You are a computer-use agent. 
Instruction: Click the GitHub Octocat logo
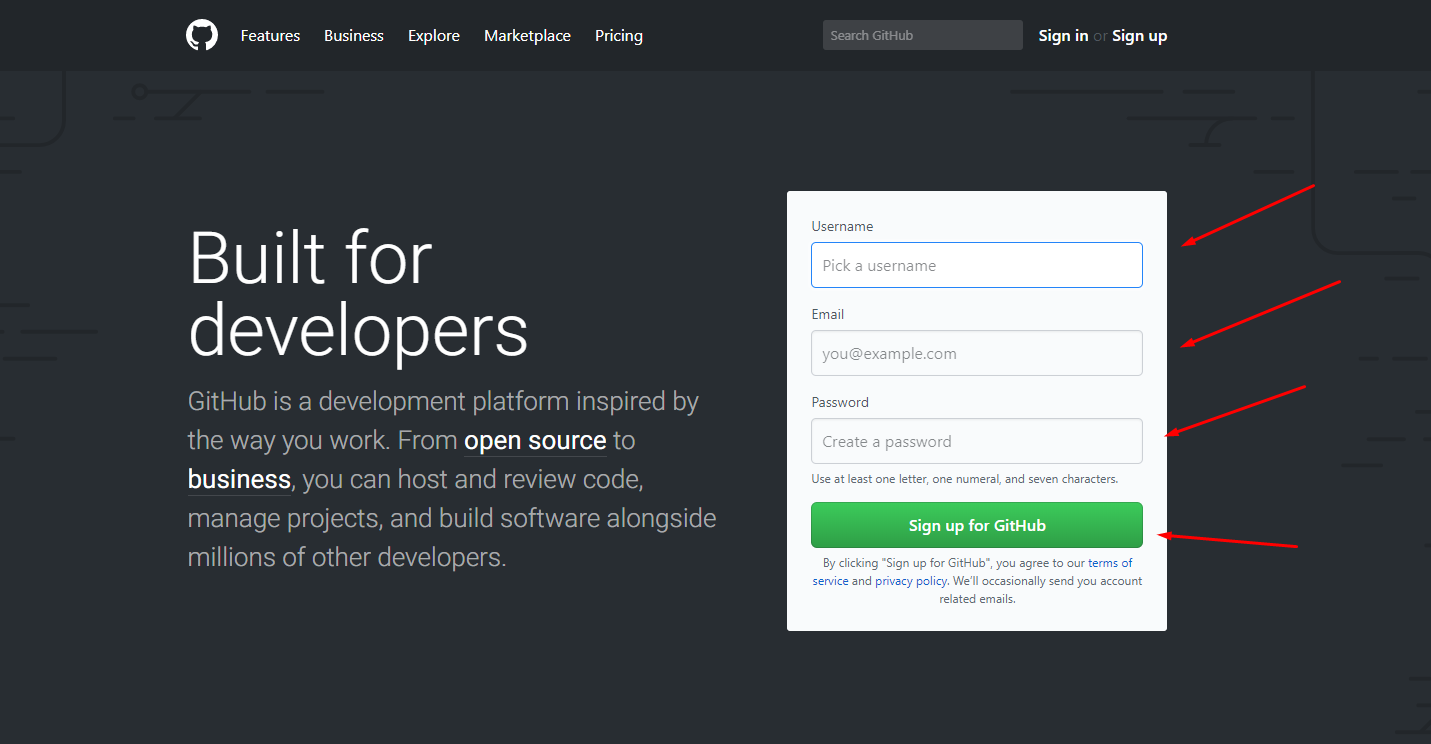202,36
